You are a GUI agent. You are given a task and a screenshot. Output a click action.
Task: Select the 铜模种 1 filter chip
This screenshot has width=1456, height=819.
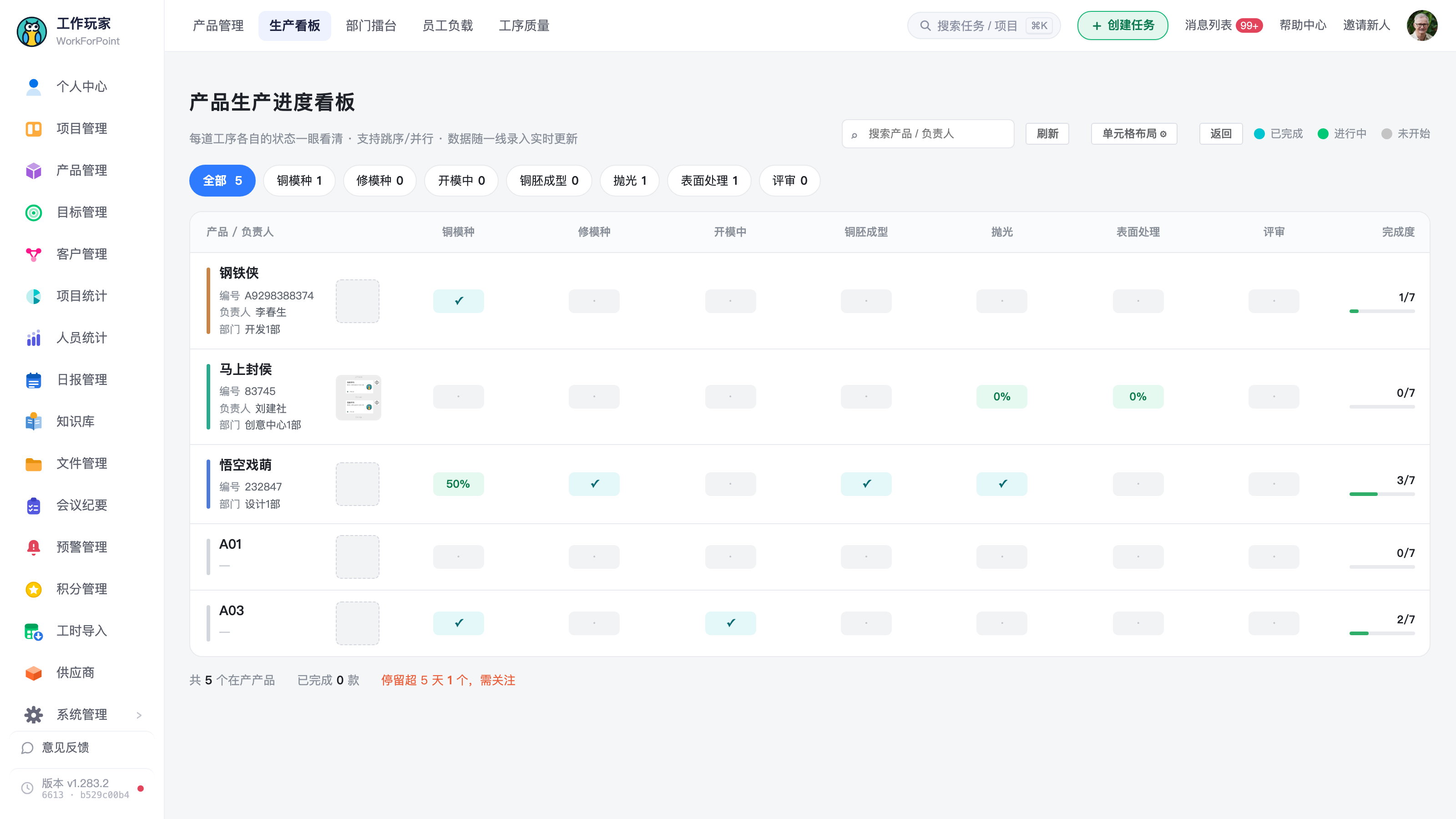pos(299,181)
